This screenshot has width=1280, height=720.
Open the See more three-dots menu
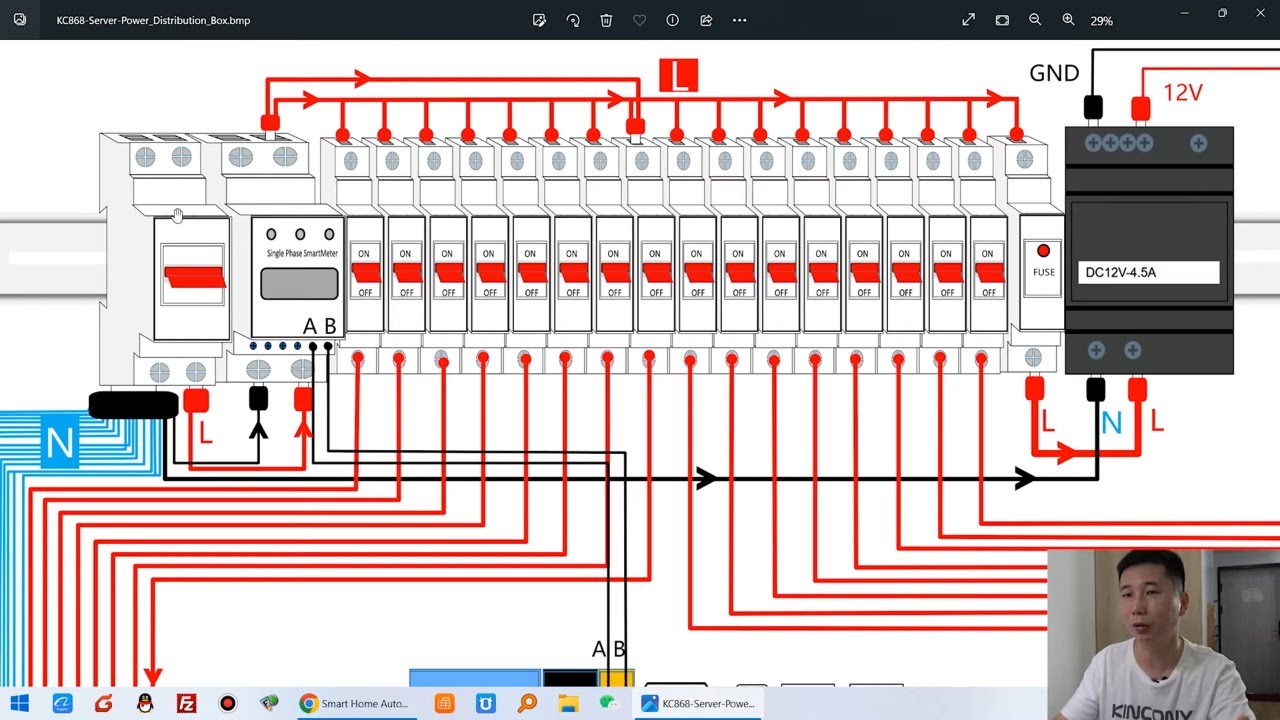739,20
